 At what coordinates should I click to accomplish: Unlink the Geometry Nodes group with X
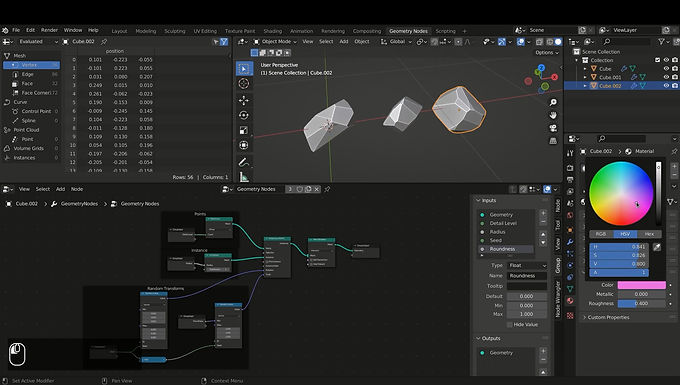317,189
